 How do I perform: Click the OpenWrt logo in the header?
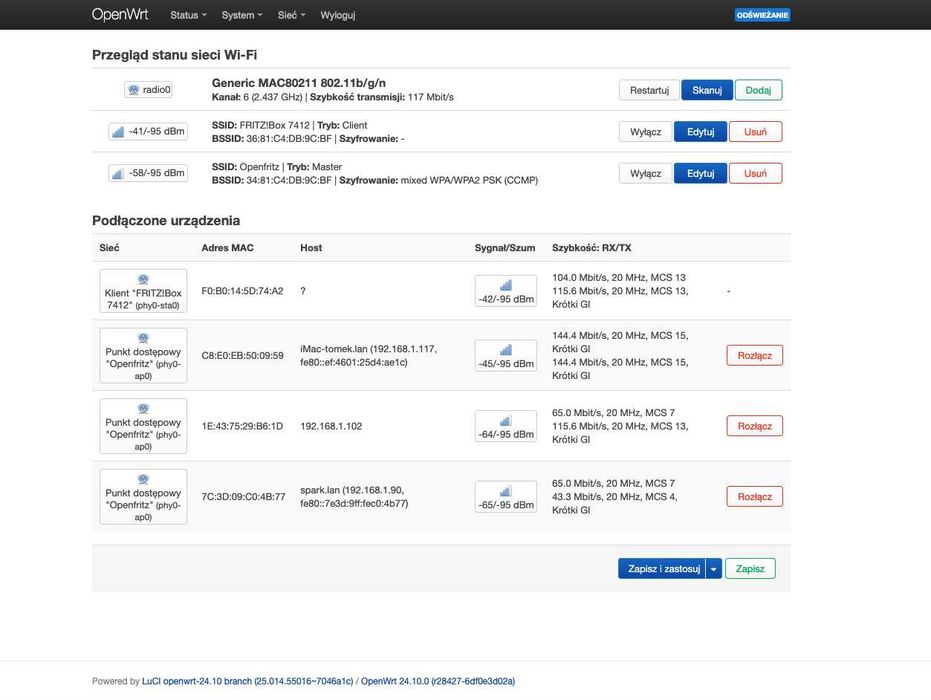pyautogui.click(x=120, y=15)
